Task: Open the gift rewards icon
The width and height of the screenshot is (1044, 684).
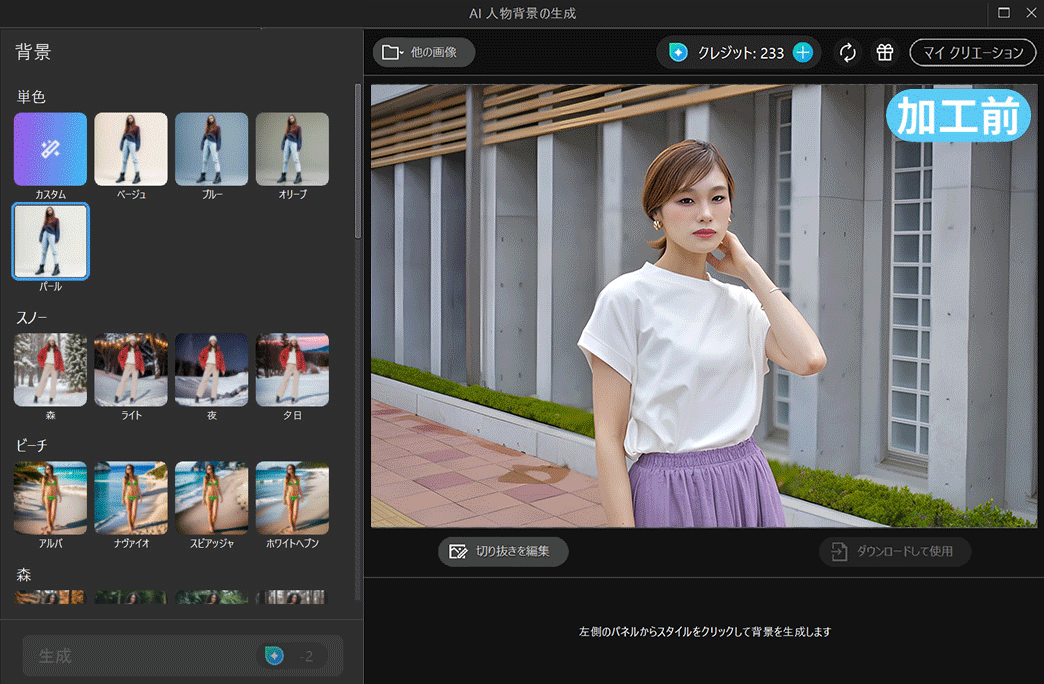Action: (x=884, y=52)
